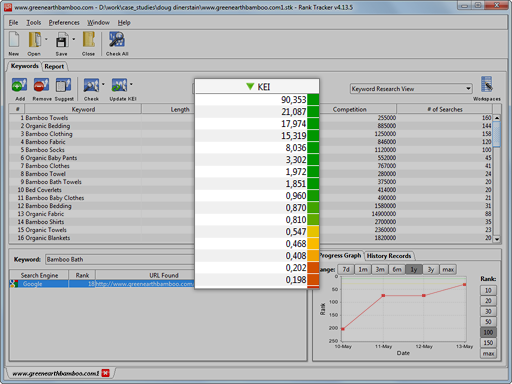Click the keyword table scrollbar up arrow
The image size is (512, 384).
(x=497, y=118)
